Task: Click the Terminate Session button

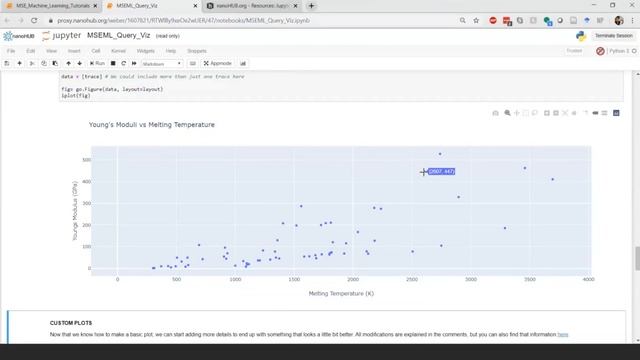Action: tap(613, 36)
